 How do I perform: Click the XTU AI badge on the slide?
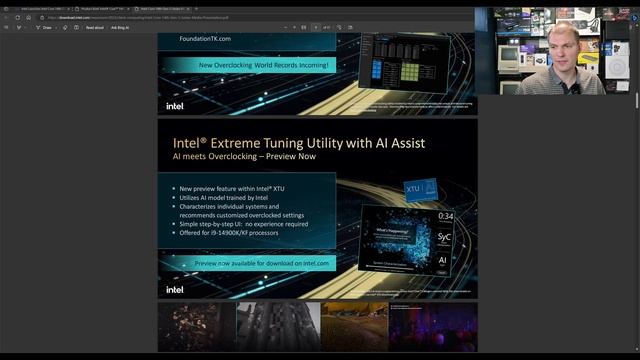pos(421,189)
